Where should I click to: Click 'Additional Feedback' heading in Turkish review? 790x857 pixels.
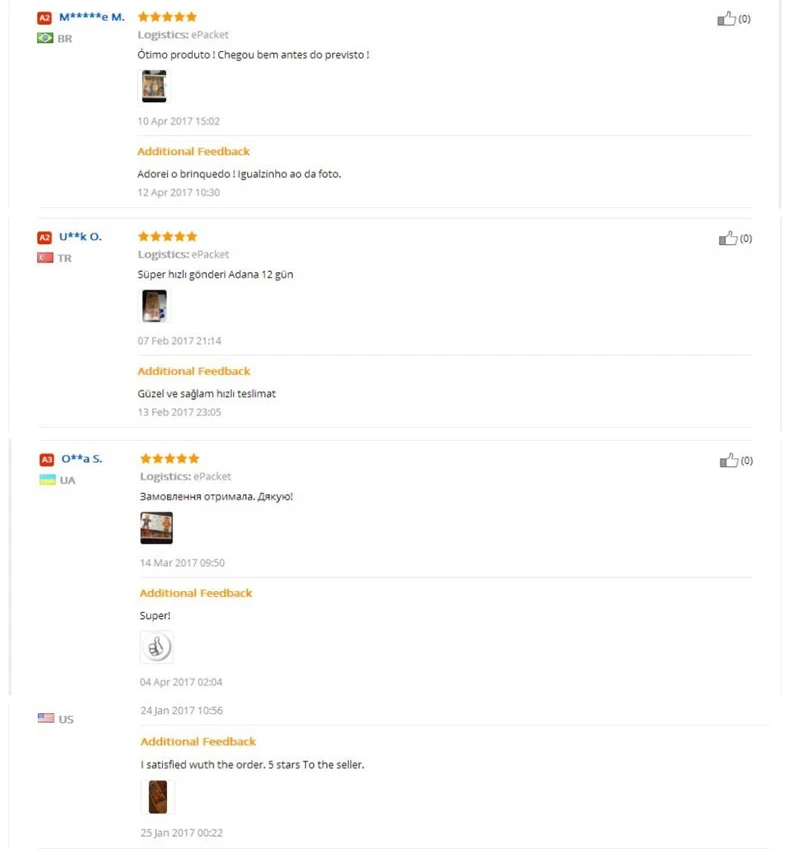click(x=194, y=371)
